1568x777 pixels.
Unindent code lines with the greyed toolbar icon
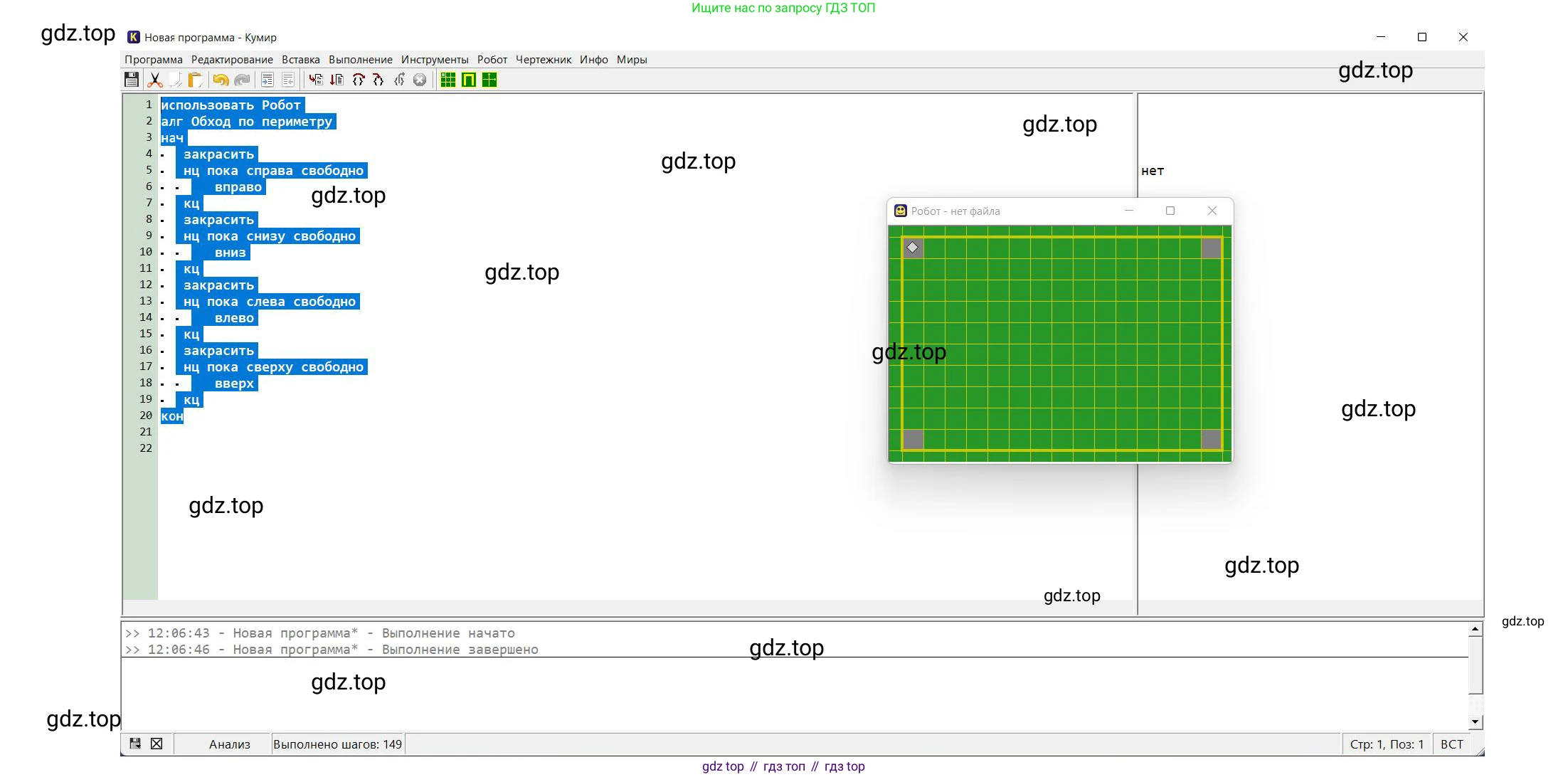[x=288, y=80]
